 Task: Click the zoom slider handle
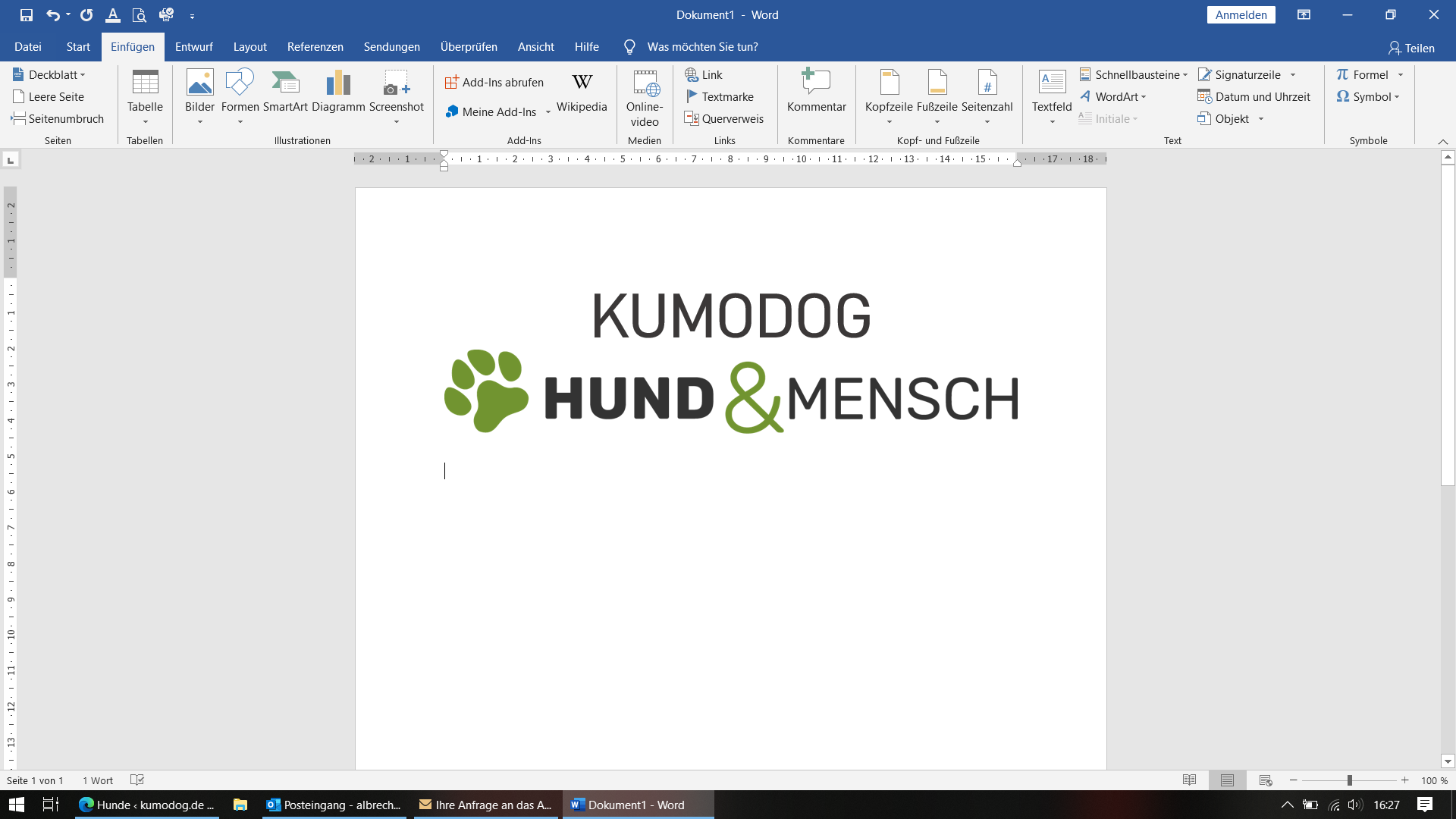pyautogui.click(x=1349, y=780)
